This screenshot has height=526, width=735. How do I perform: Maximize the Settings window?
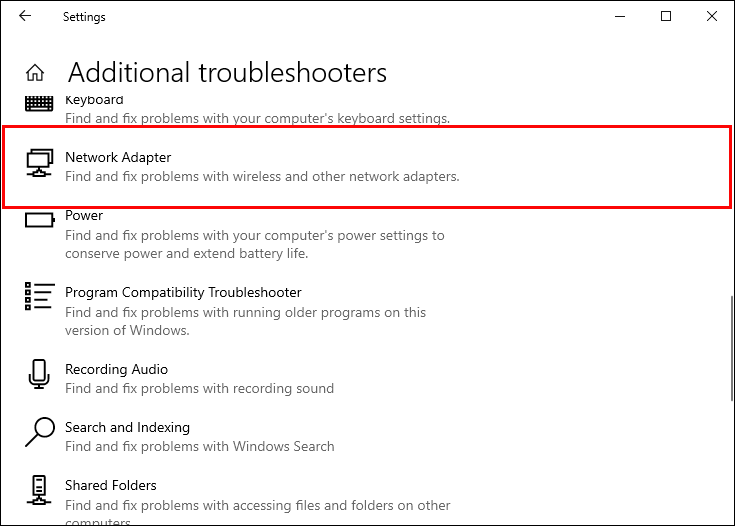[x=666, y=16]
